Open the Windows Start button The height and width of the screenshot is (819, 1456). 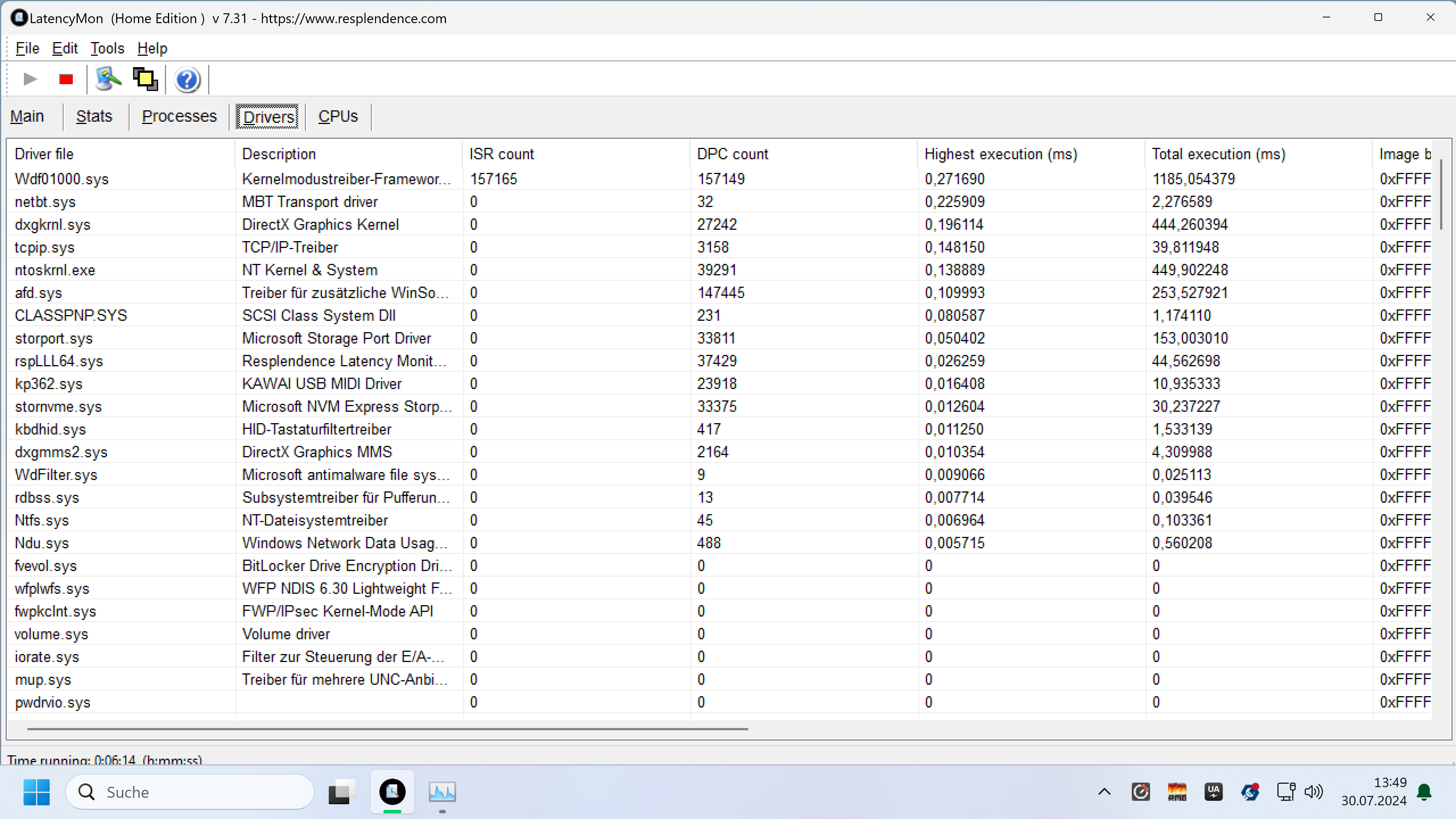pyautogui.click(x=37, y=792)
